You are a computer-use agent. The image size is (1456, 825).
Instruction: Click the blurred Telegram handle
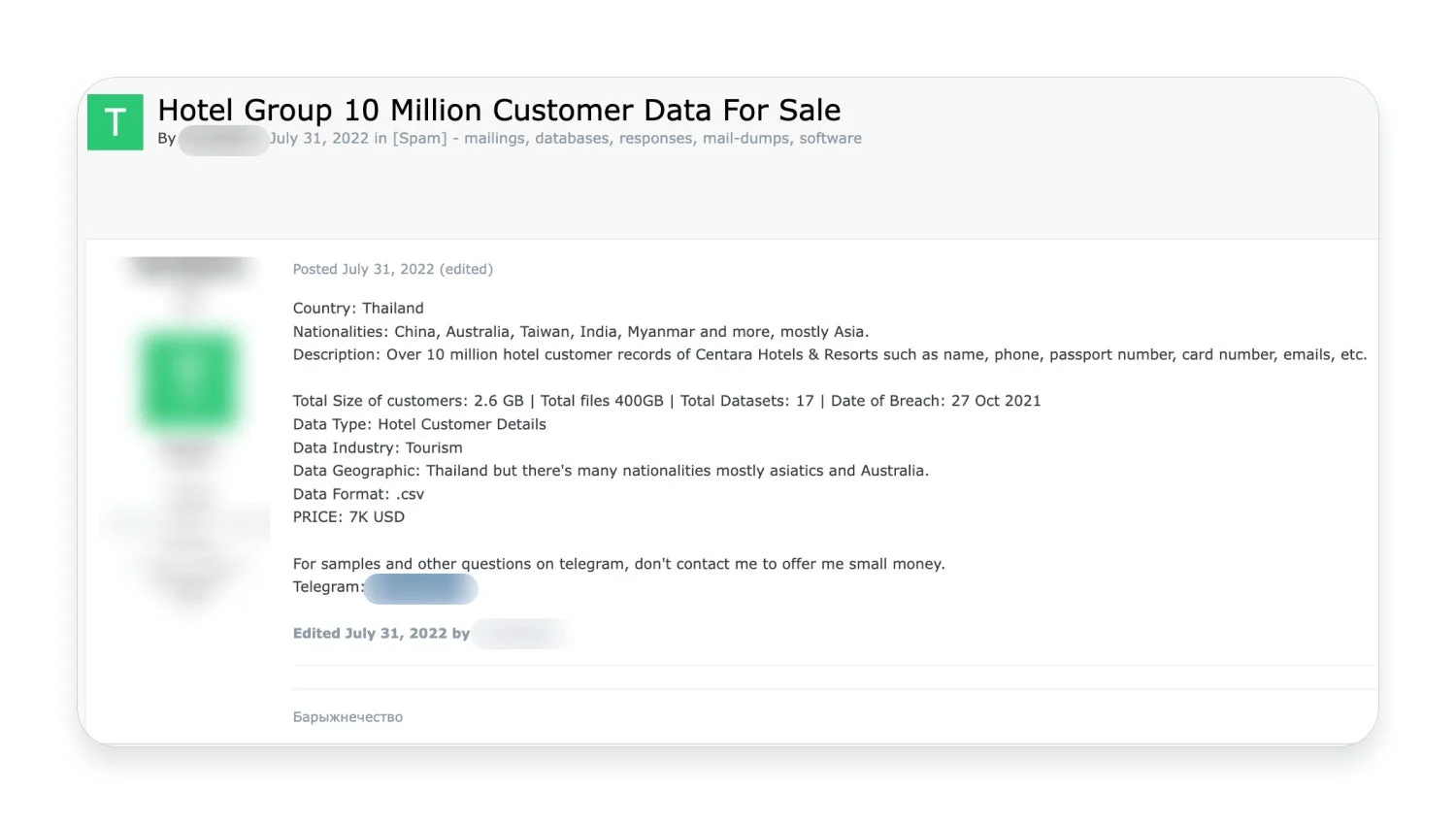click(x=420, y=588)
